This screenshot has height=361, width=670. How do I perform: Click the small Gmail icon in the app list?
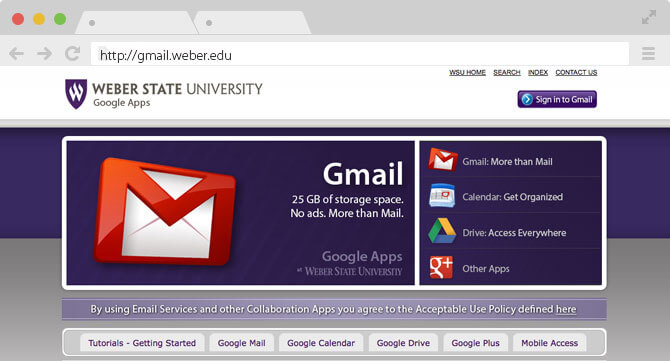tap(443, 159)
